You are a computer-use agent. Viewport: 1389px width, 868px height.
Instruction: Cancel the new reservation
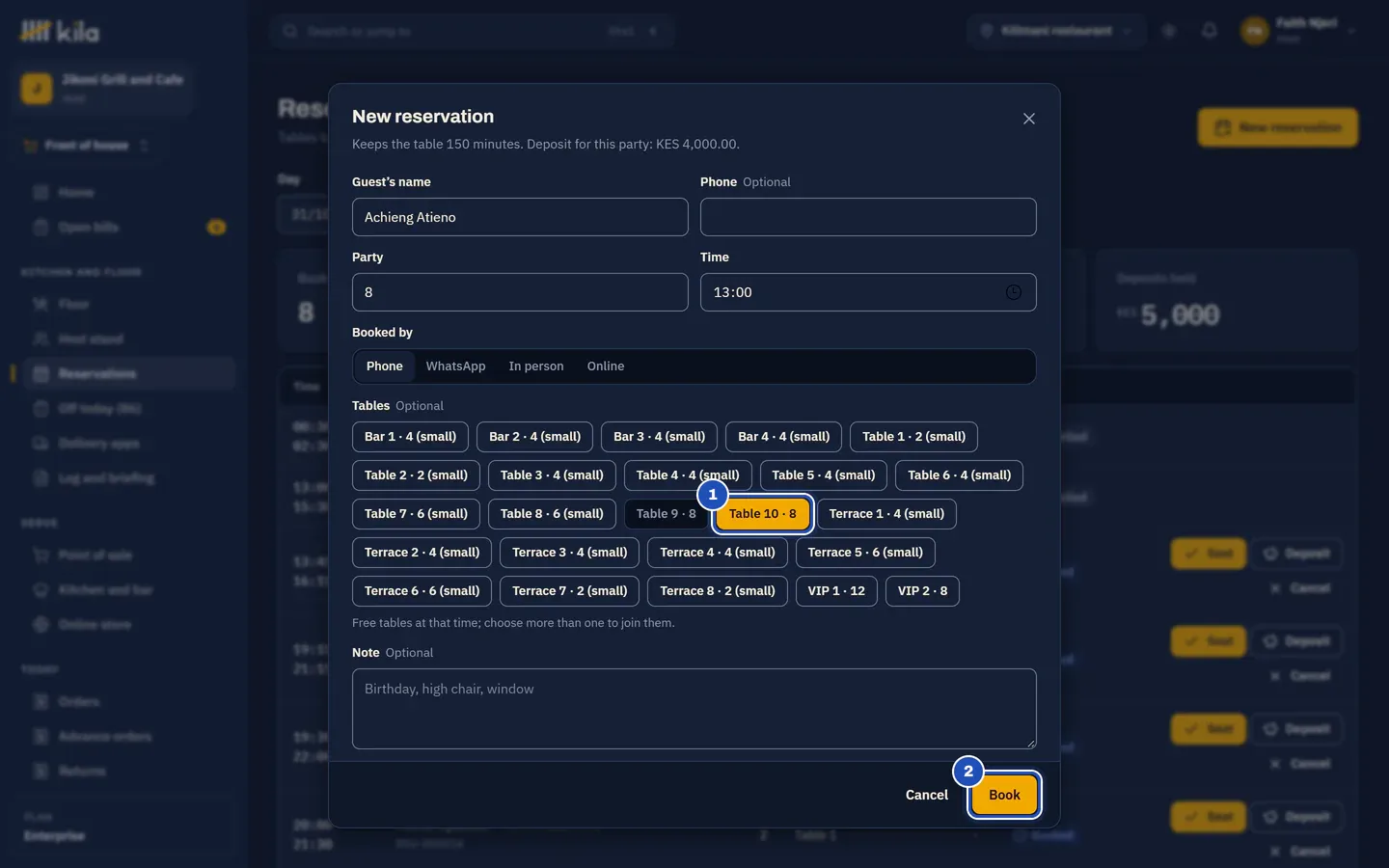click(927, 796)
